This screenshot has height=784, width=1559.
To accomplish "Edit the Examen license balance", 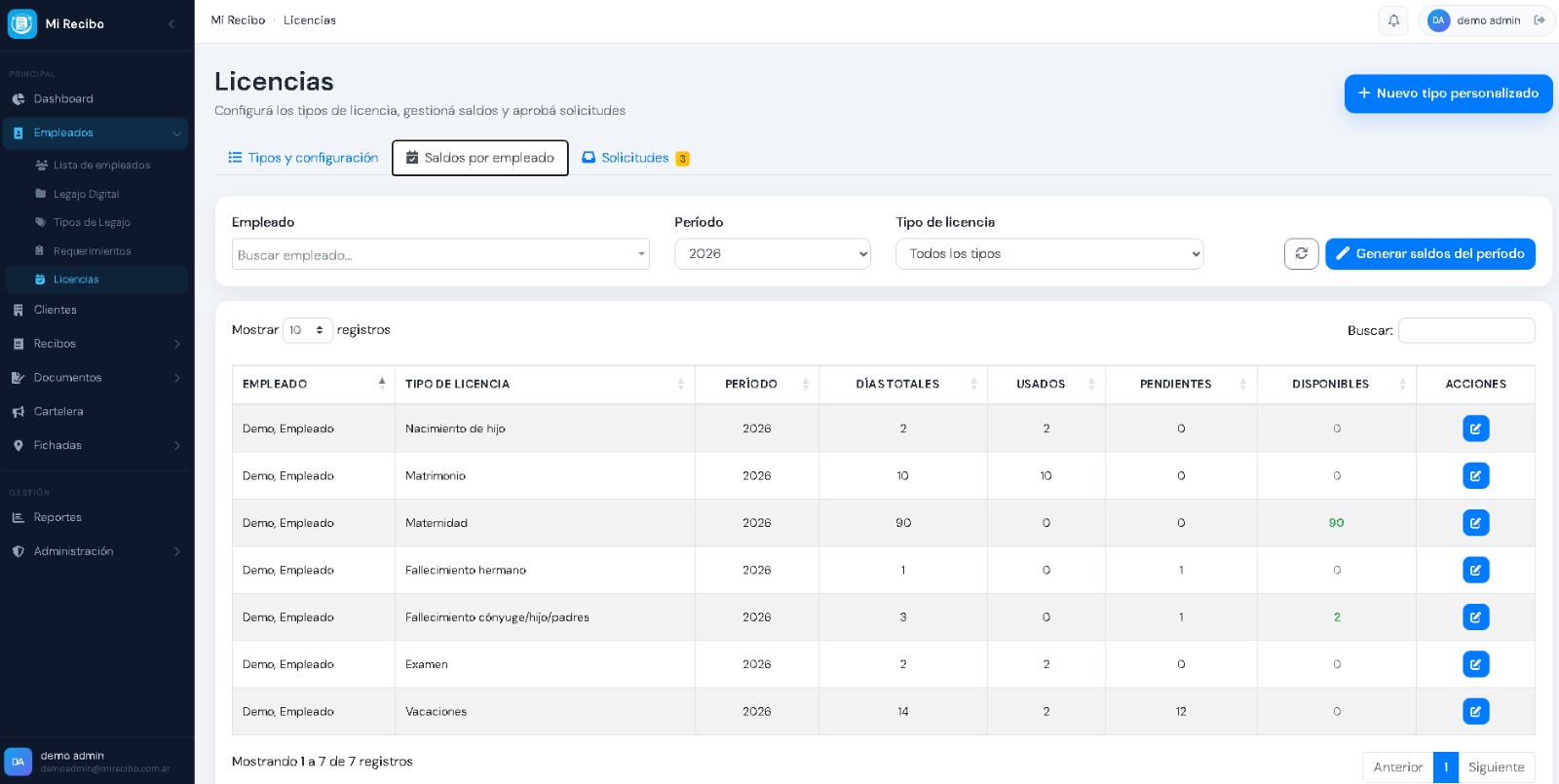I will [1475, 664].
